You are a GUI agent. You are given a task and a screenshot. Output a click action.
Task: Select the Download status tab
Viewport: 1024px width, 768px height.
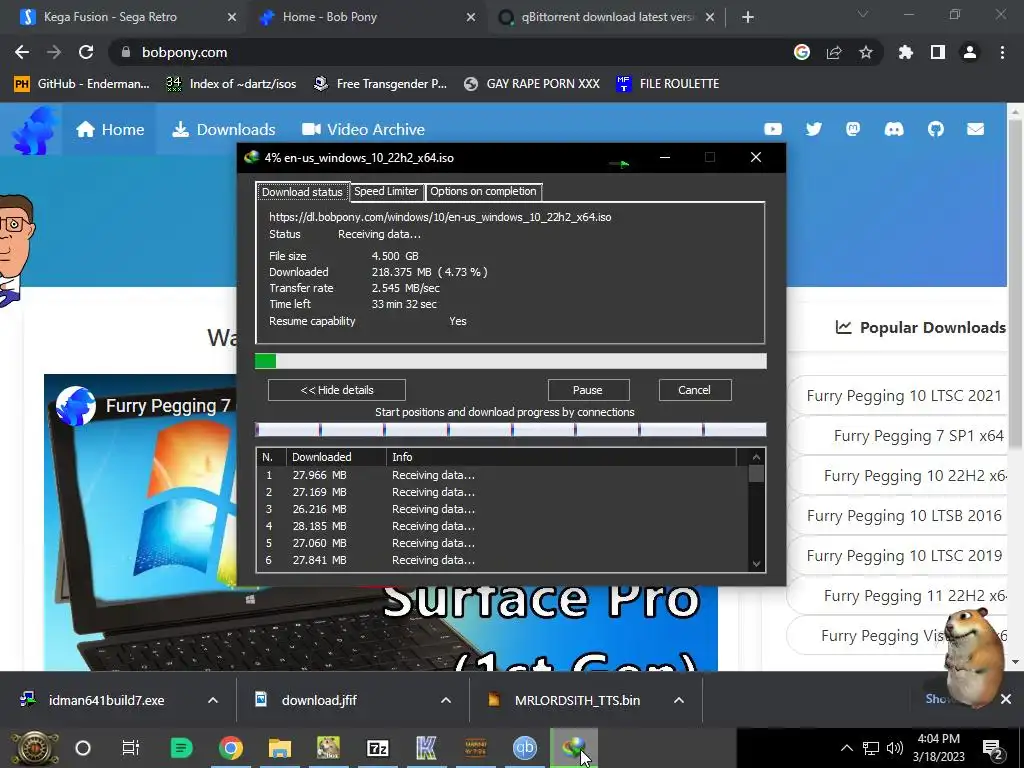point(302,192)
